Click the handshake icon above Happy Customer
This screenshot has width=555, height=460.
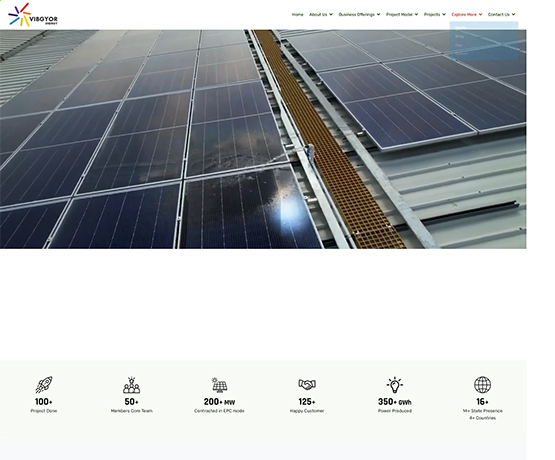[307, 384]
